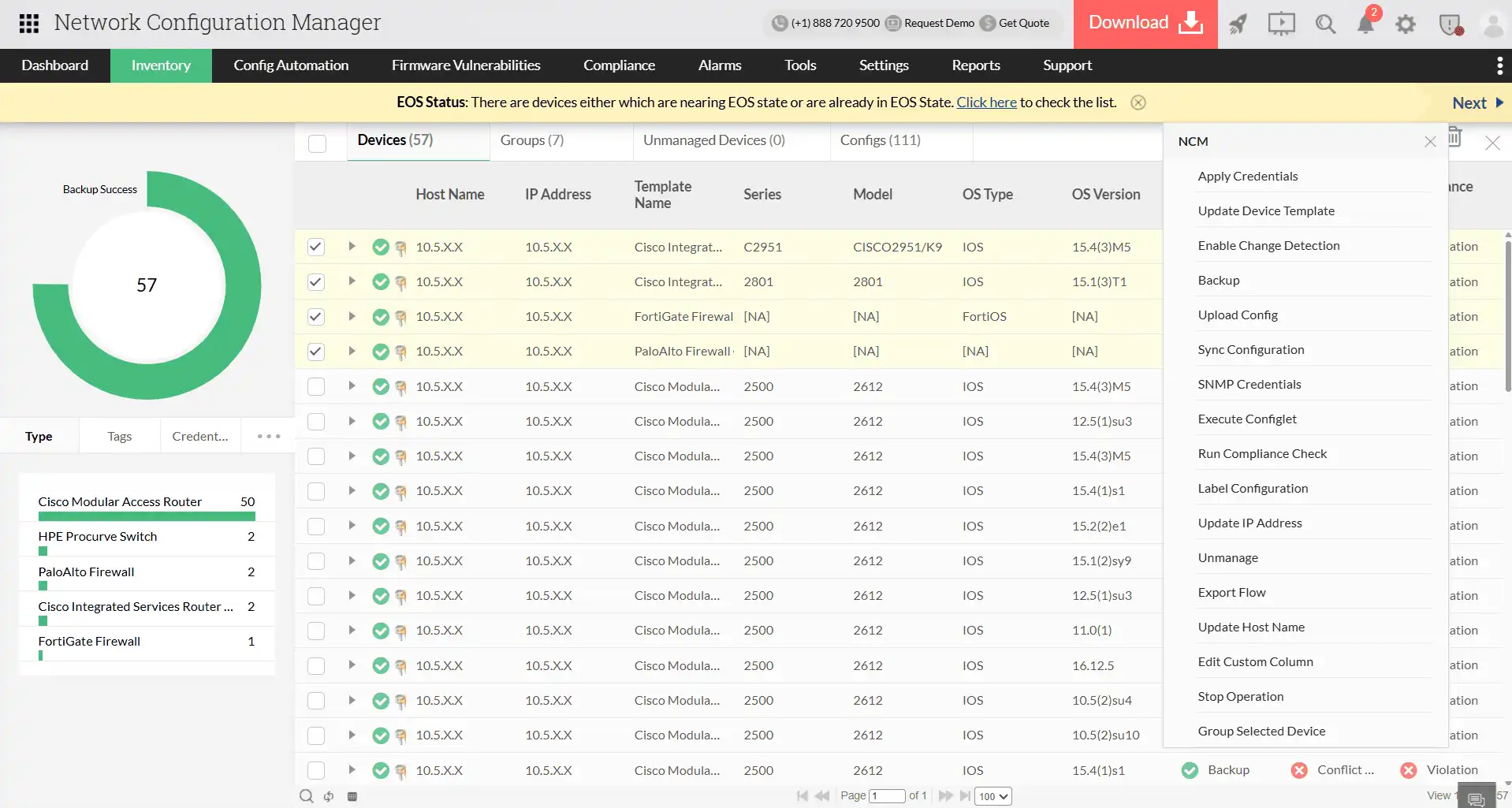Expand the PaloAlto Firewall device row
1512x808 pixels.
352,351
